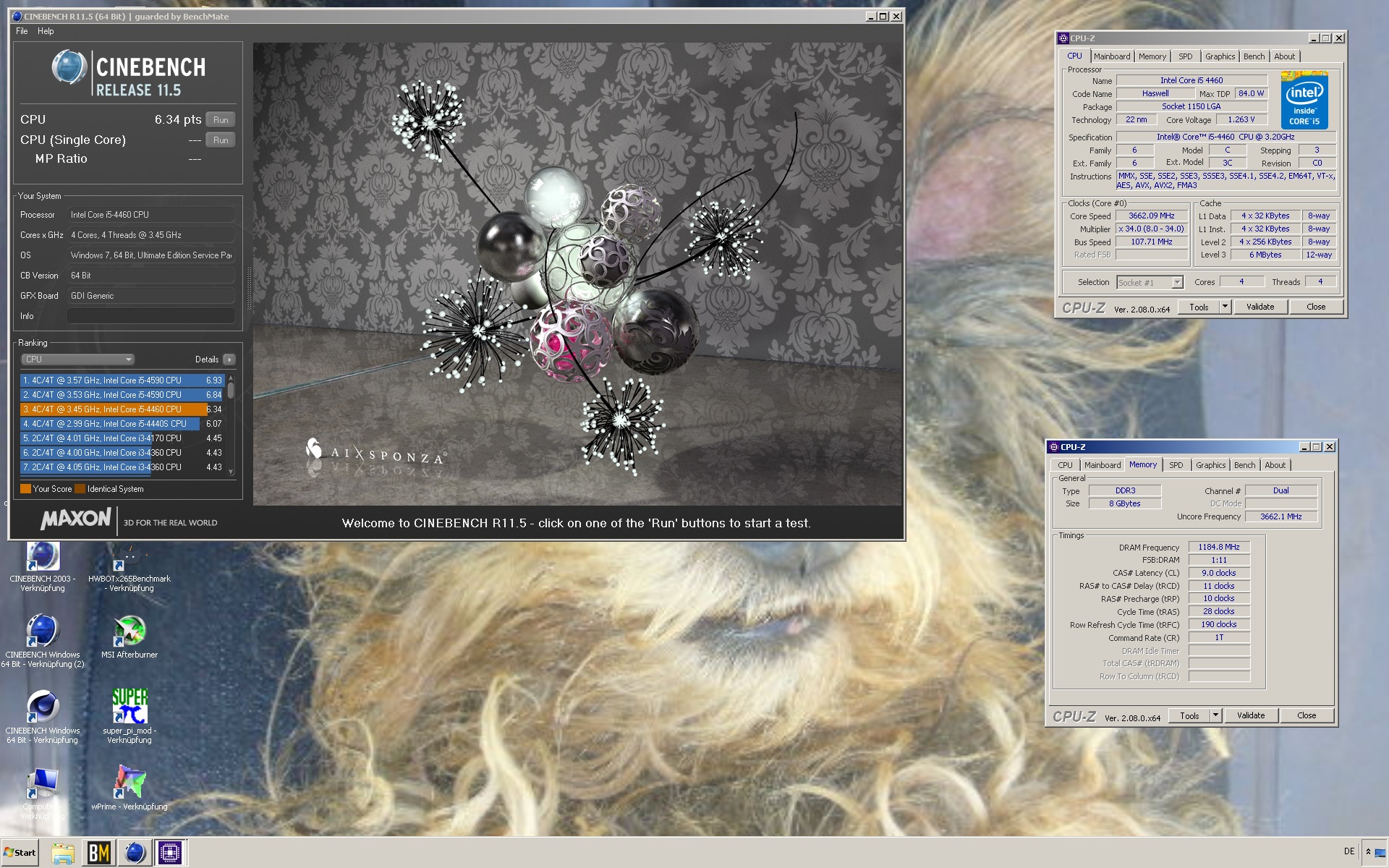Click Tools button in bottom CPU-Z
1389x868 pixels.
1189,716
